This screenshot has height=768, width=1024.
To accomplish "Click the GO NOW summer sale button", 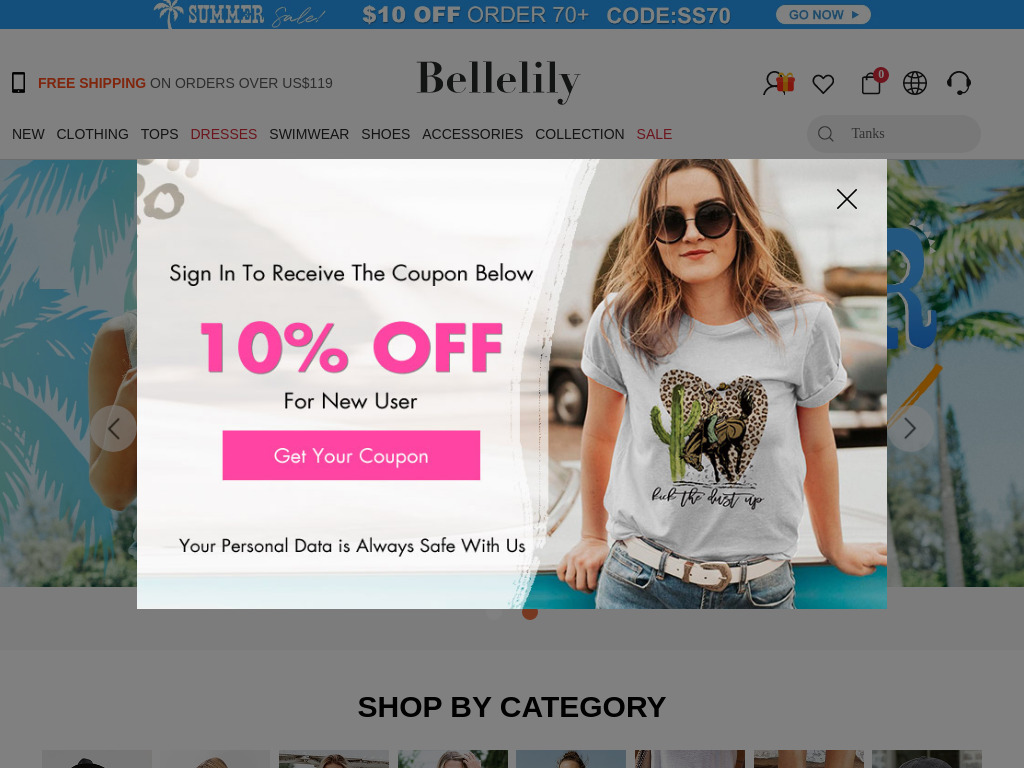I will [x=823, y=14].
